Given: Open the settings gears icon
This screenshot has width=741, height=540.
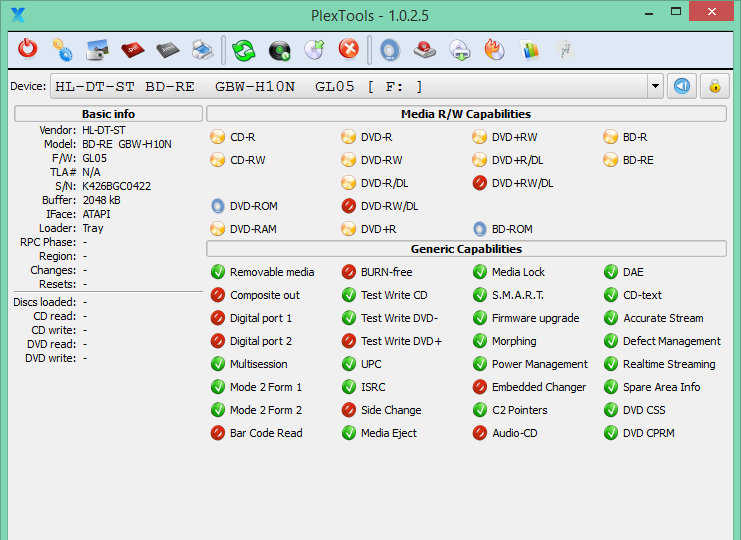Looking at the screenshot, I should pos(62,50).
